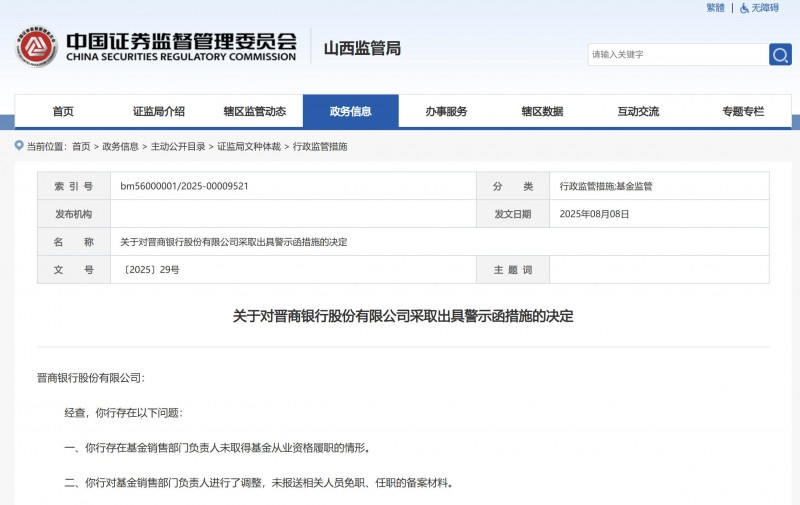Image resolution: width=800 pixels, height=505 pixels.
Task: Click the line 经查,你行存在以下问题:
Action: pyautogui.click(x=123, y=413)
